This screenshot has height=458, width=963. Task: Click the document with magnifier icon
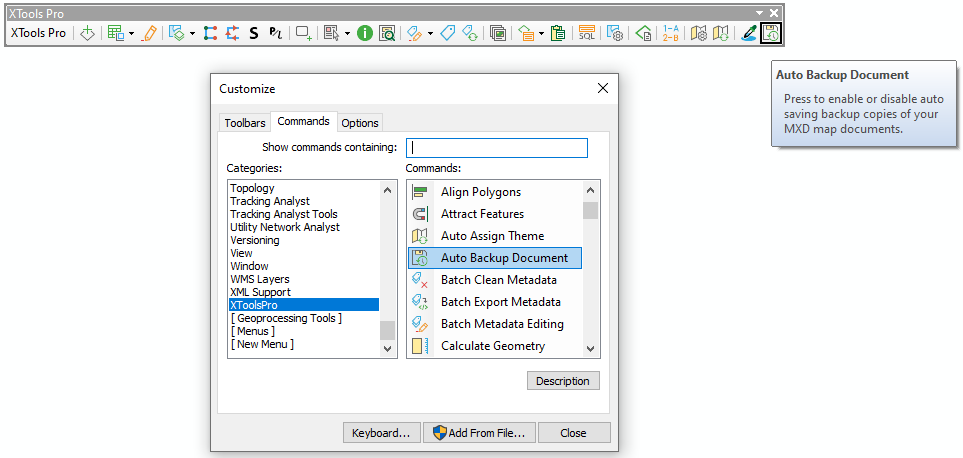point(387,33)
